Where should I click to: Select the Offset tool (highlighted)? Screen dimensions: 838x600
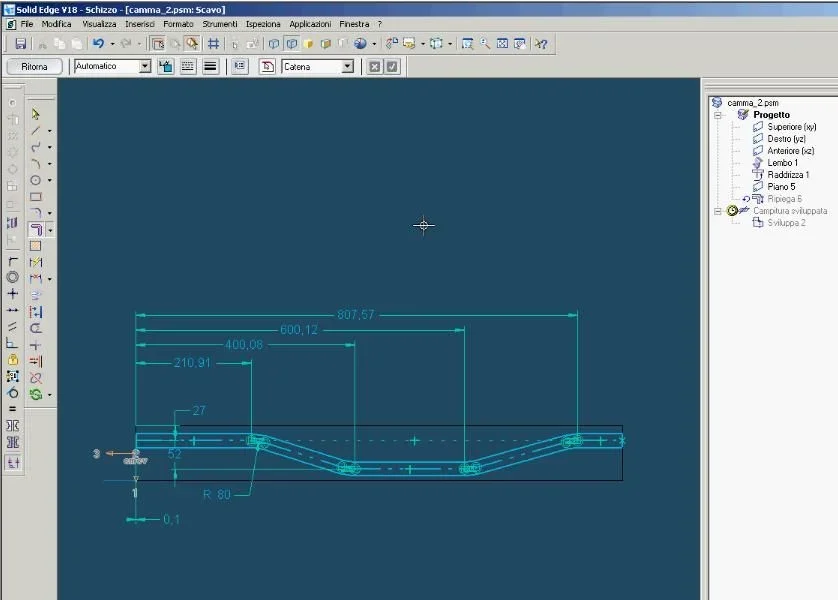tap(36, 230)
